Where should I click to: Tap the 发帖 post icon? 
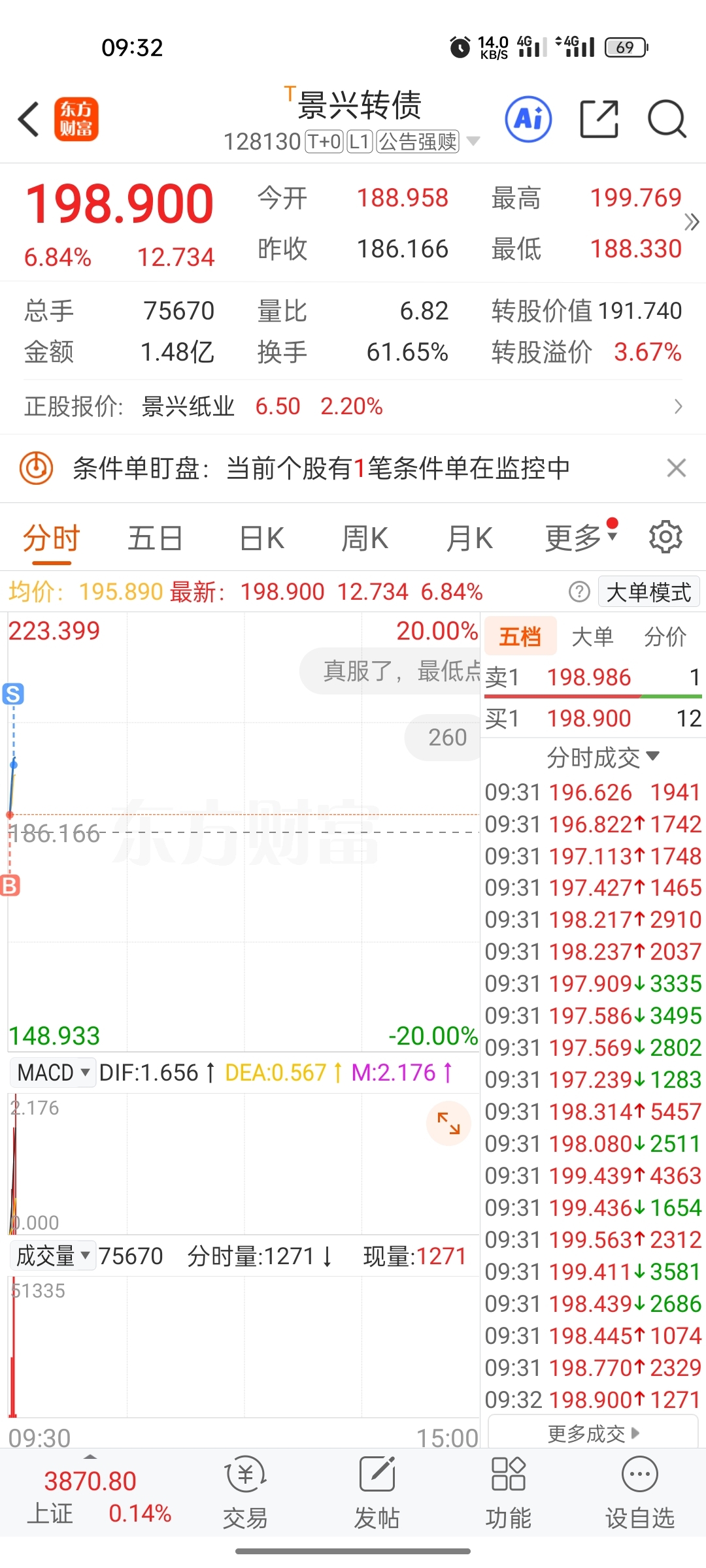(x=377, y=1494)
